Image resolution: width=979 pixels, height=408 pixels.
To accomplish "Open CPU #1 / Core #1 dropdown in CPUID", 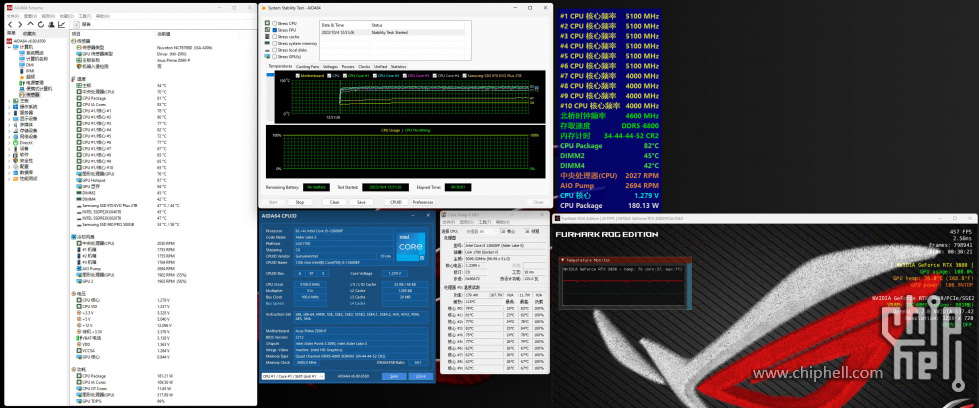I will point(293,376).
